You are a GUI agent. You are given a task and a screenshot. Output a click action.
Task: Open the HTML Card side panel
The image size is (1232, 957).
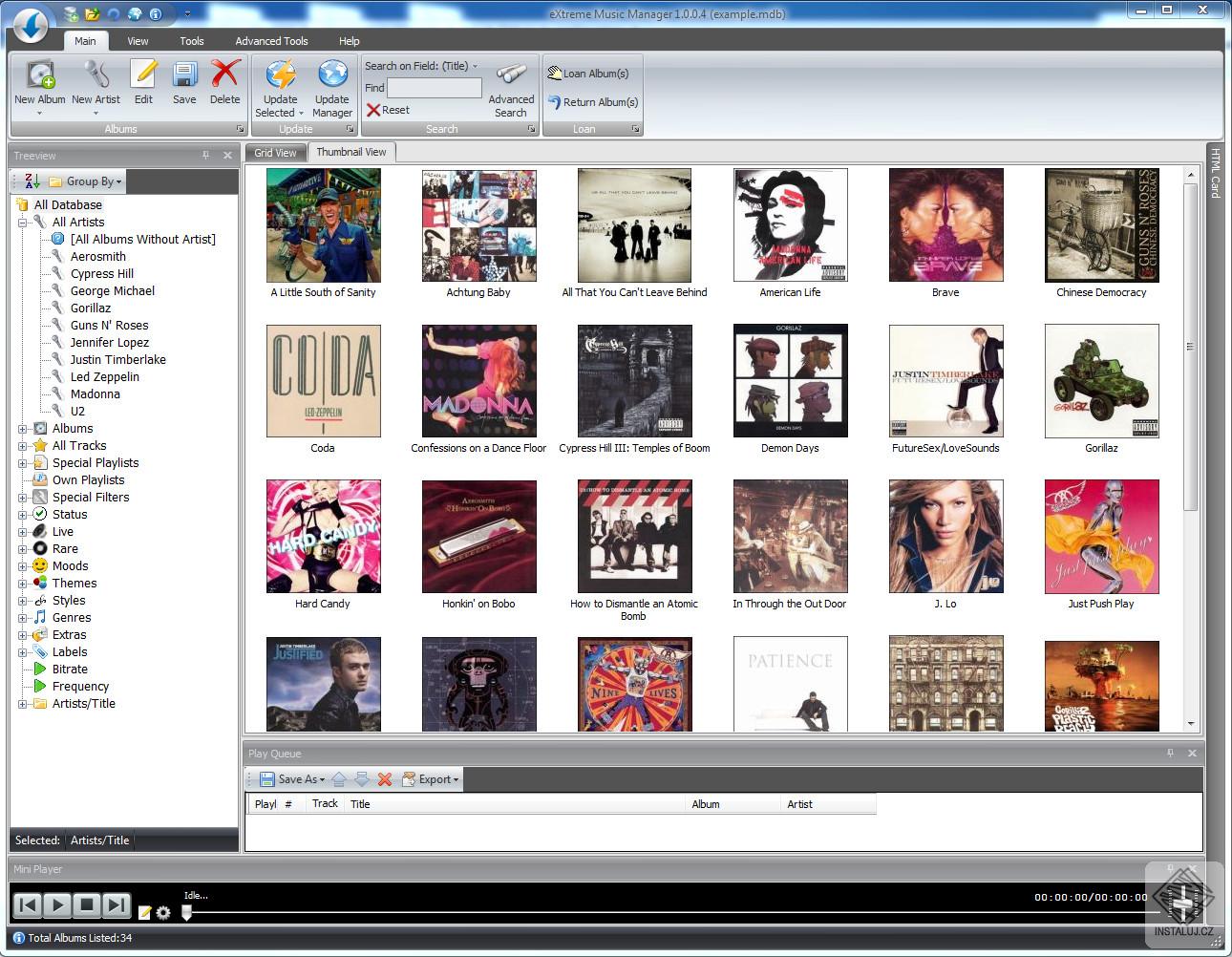[x=1215, y=173]
